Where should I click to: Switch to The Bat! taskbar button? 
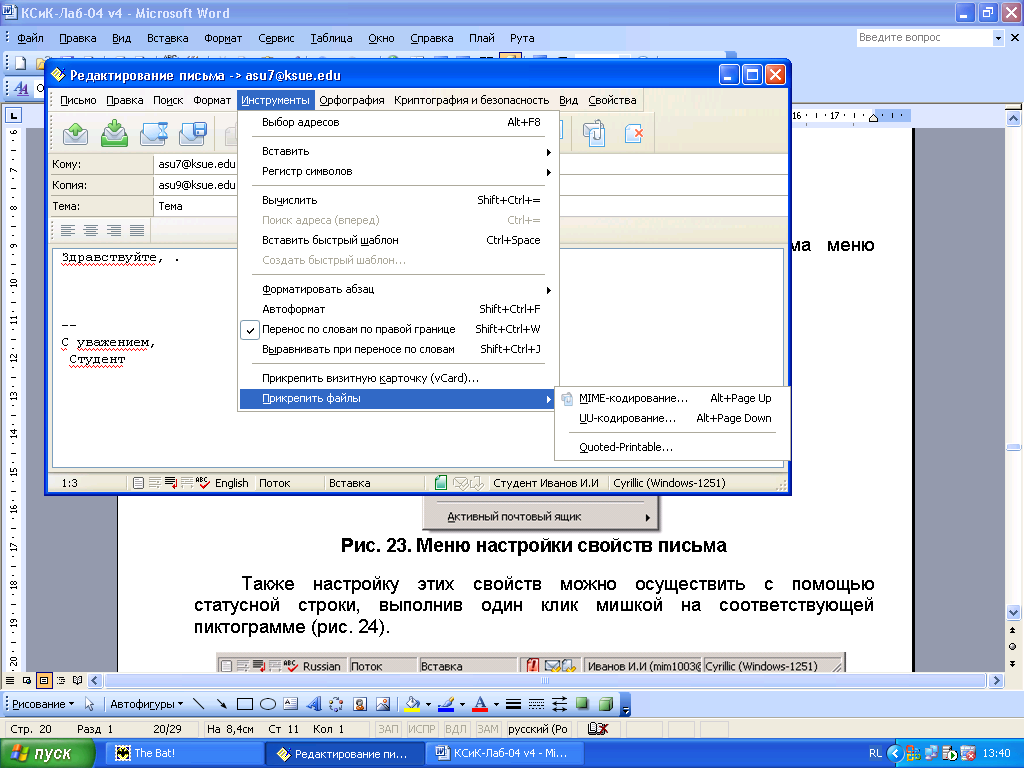pyautogui.click(x=183, y=754)
